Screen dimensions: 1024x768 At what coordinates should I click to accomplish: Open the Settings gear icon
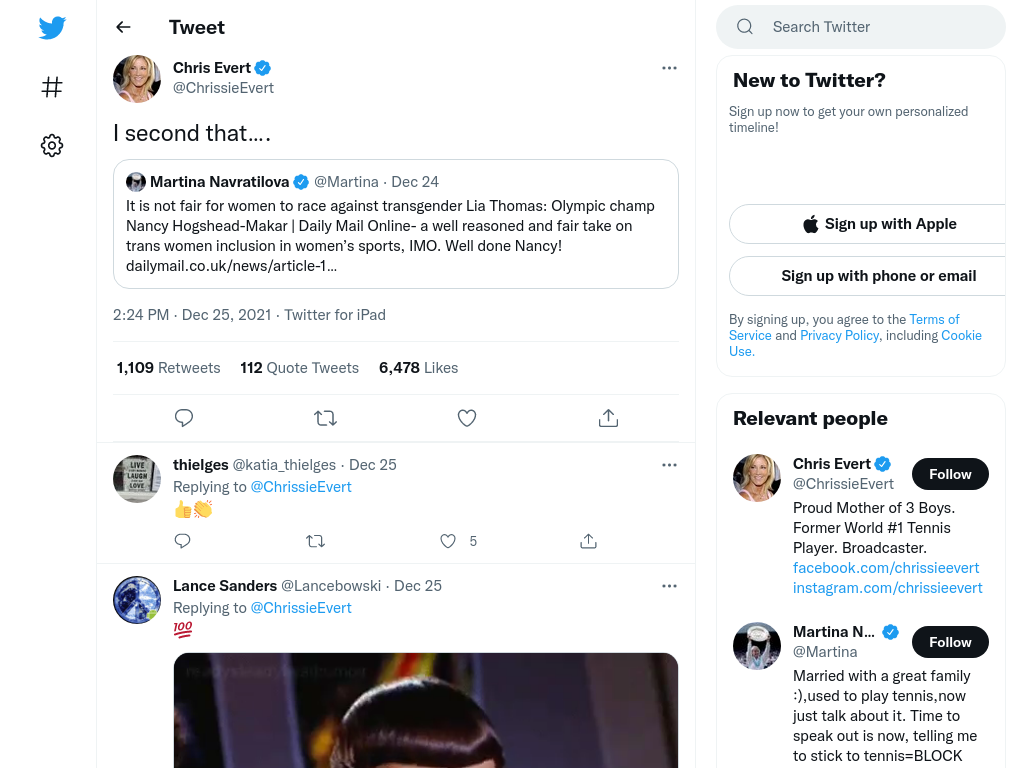click(52, 145)
